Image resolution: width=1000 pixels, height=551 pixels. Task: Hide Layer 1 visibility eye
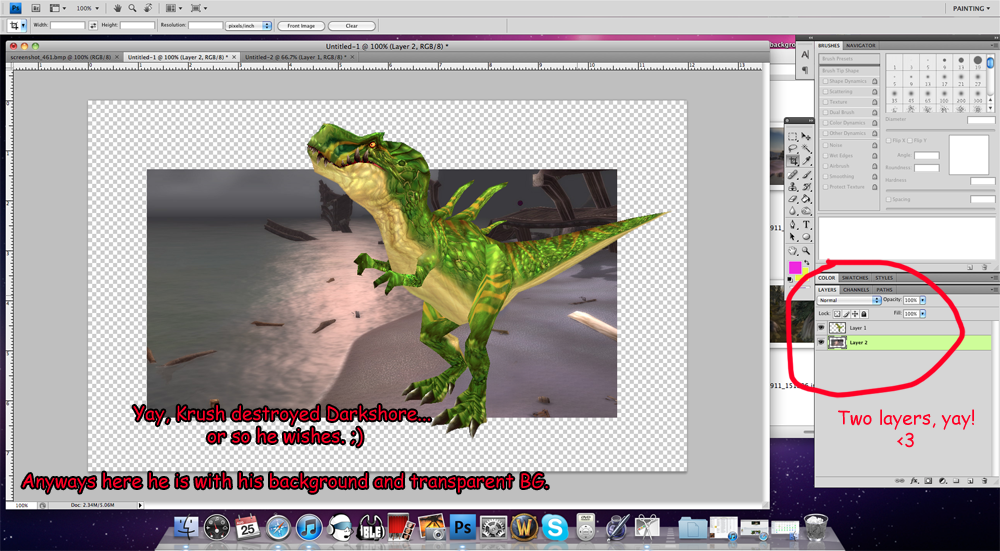[821, 328]
